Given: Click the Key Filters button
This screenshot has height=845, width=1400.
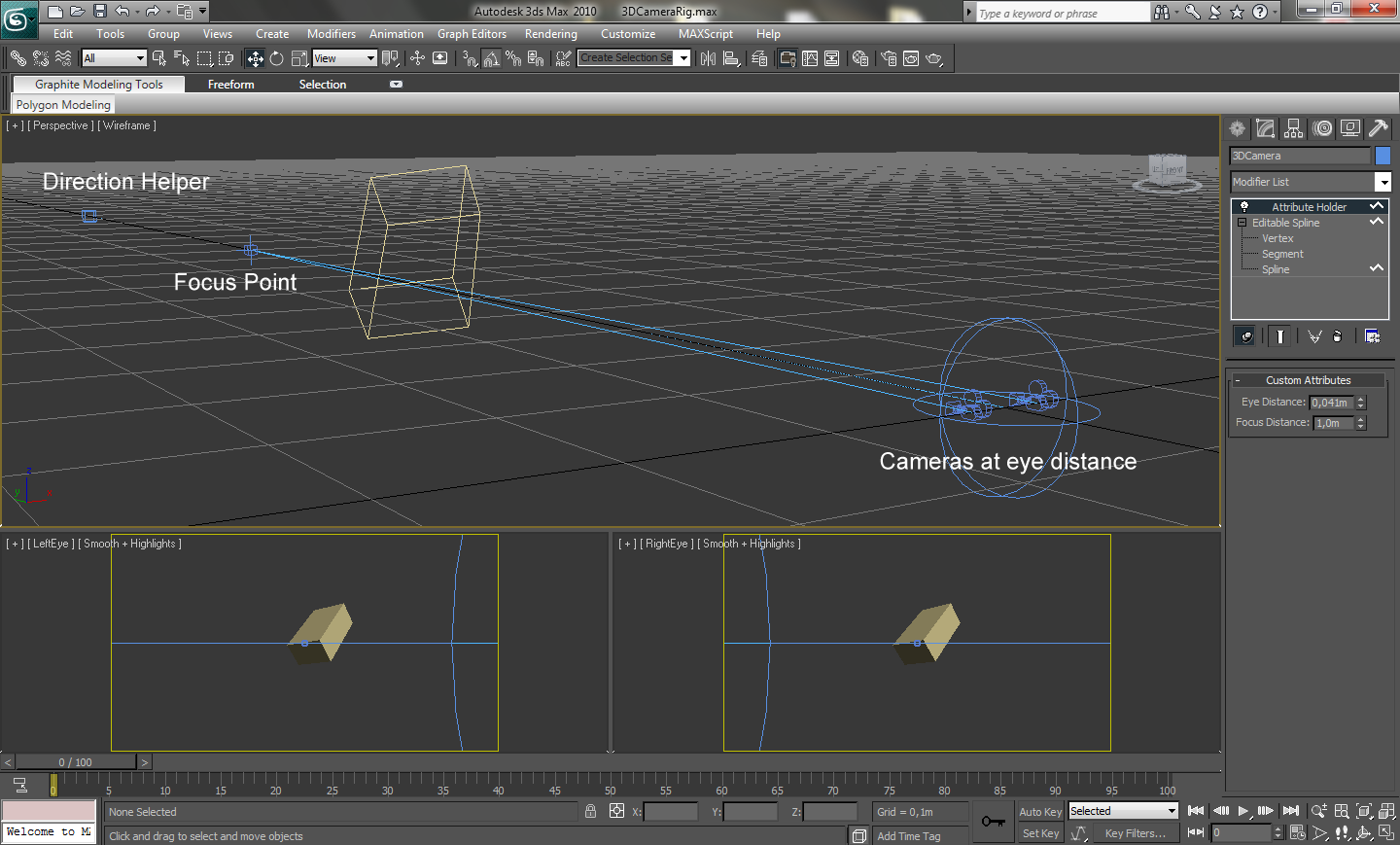Looking at the screenshot, I should [1135, 833].
